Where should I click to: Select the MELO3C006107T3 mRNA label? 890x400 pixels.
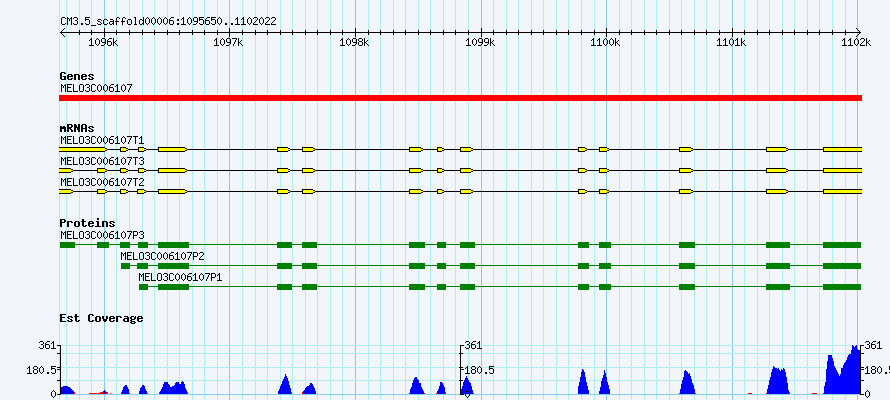pos(102,161)
